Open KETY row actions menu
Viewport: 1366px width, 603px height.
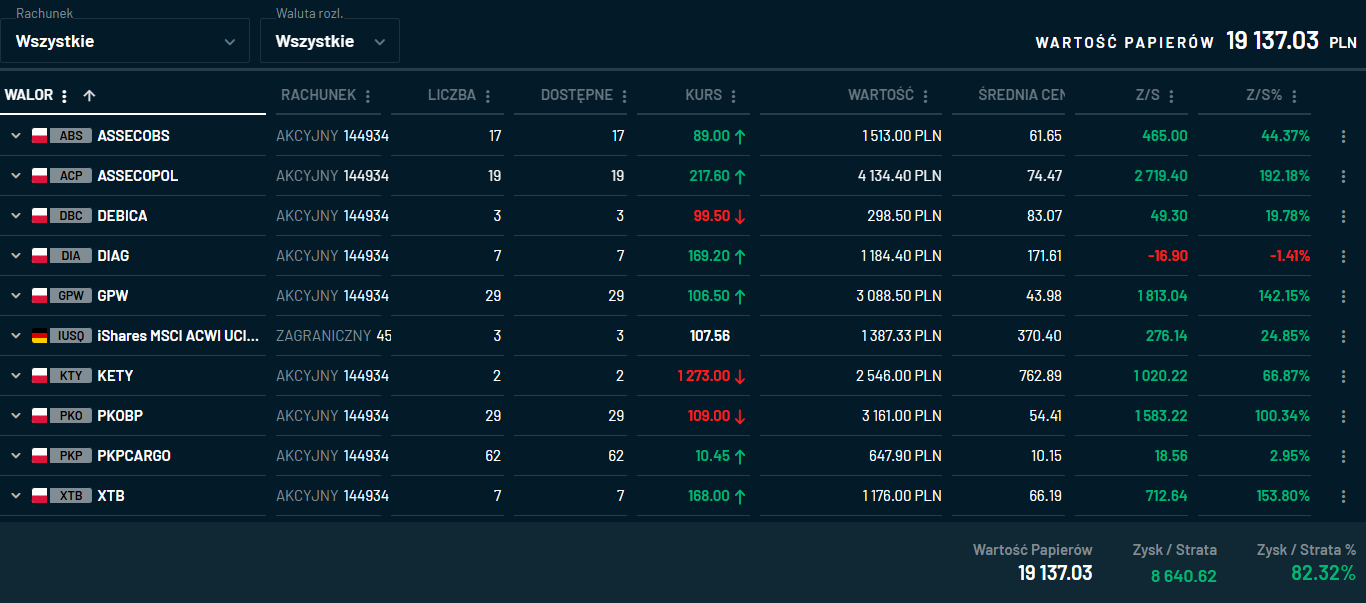[x=1344, y=376]
